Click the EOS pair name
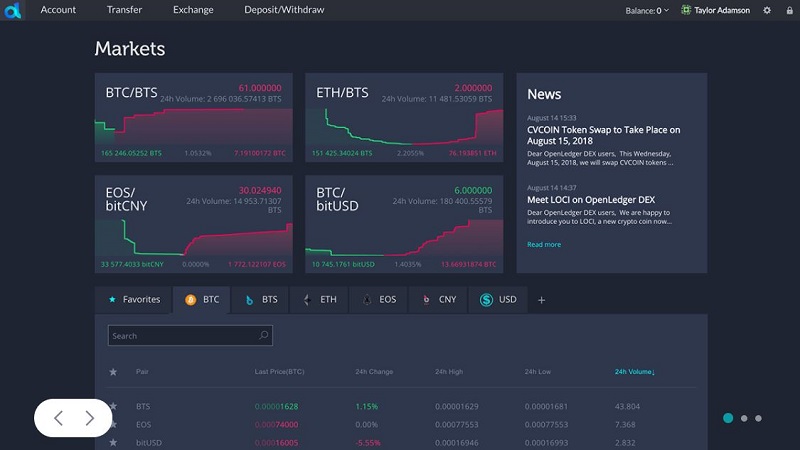 [143, 424]
